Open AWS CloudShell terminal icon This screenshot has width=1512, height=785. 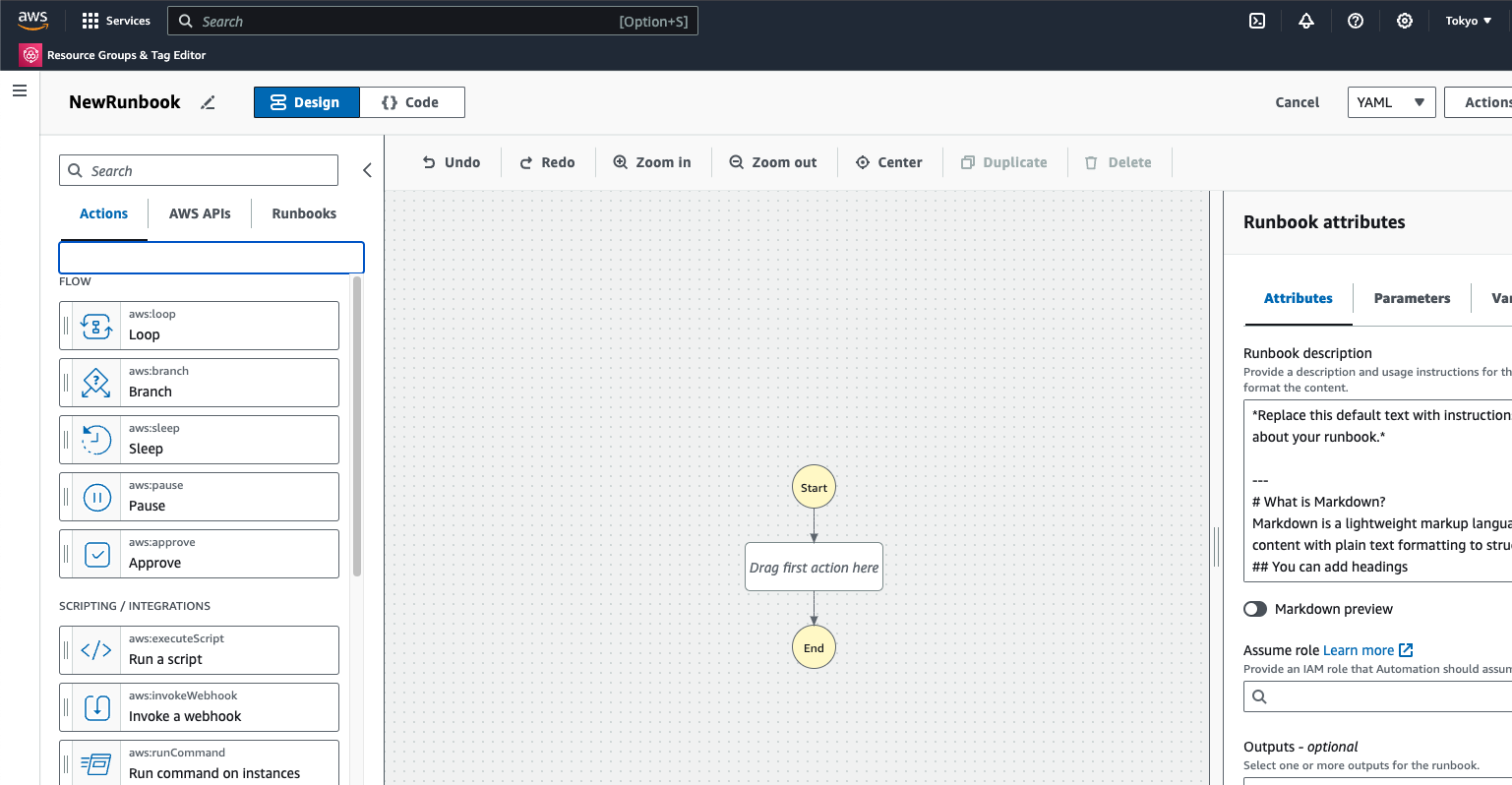point(1257,21)
